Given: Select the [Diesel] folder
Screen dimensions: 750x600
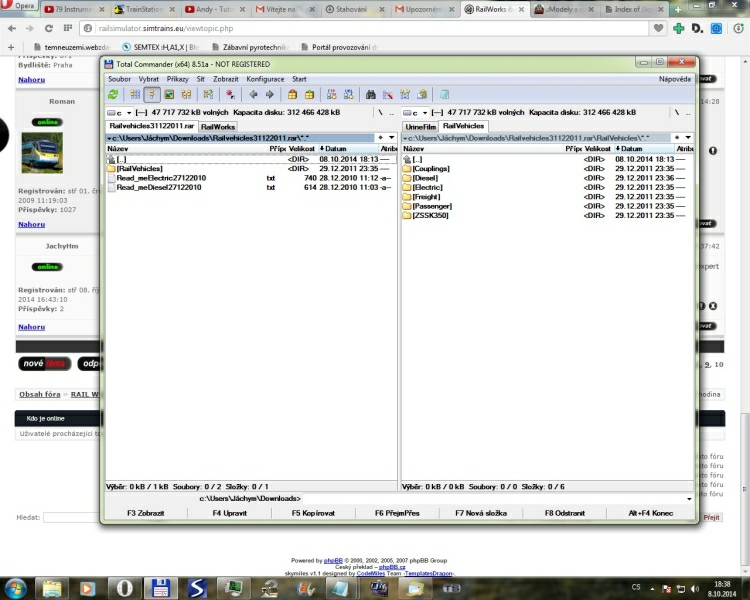Looking at the screenshot, I should (x=547, y=178).
